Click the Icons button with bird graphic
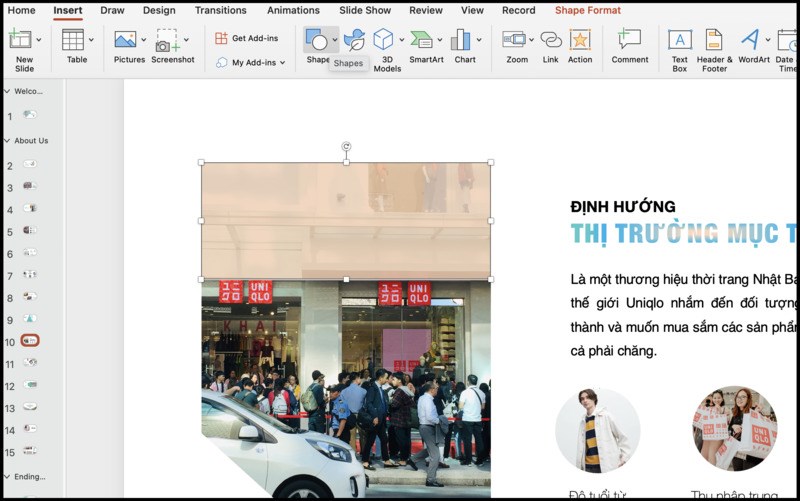 (x=354, y=40)
